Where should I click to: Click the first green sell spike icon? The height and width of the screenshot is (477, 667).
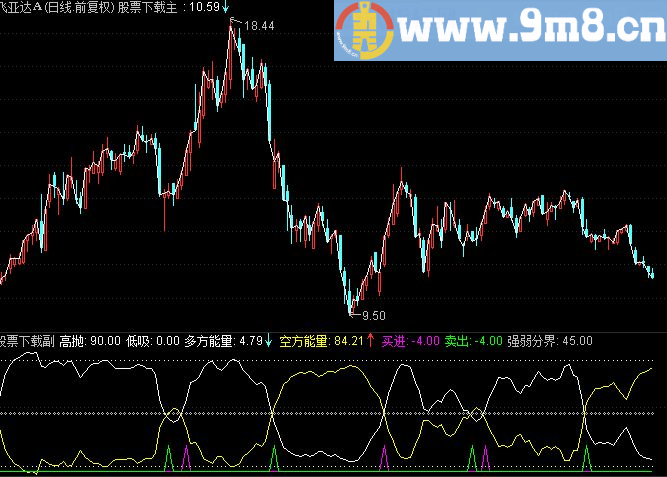169,458
